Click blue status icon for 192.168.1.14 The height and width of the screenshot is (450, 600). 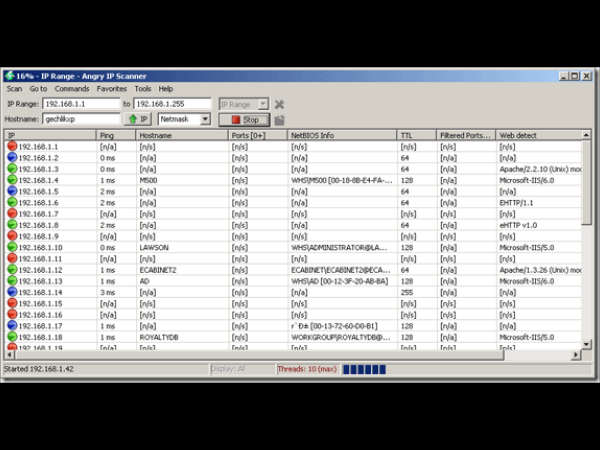pyautogui.click(x=12, y=292)
